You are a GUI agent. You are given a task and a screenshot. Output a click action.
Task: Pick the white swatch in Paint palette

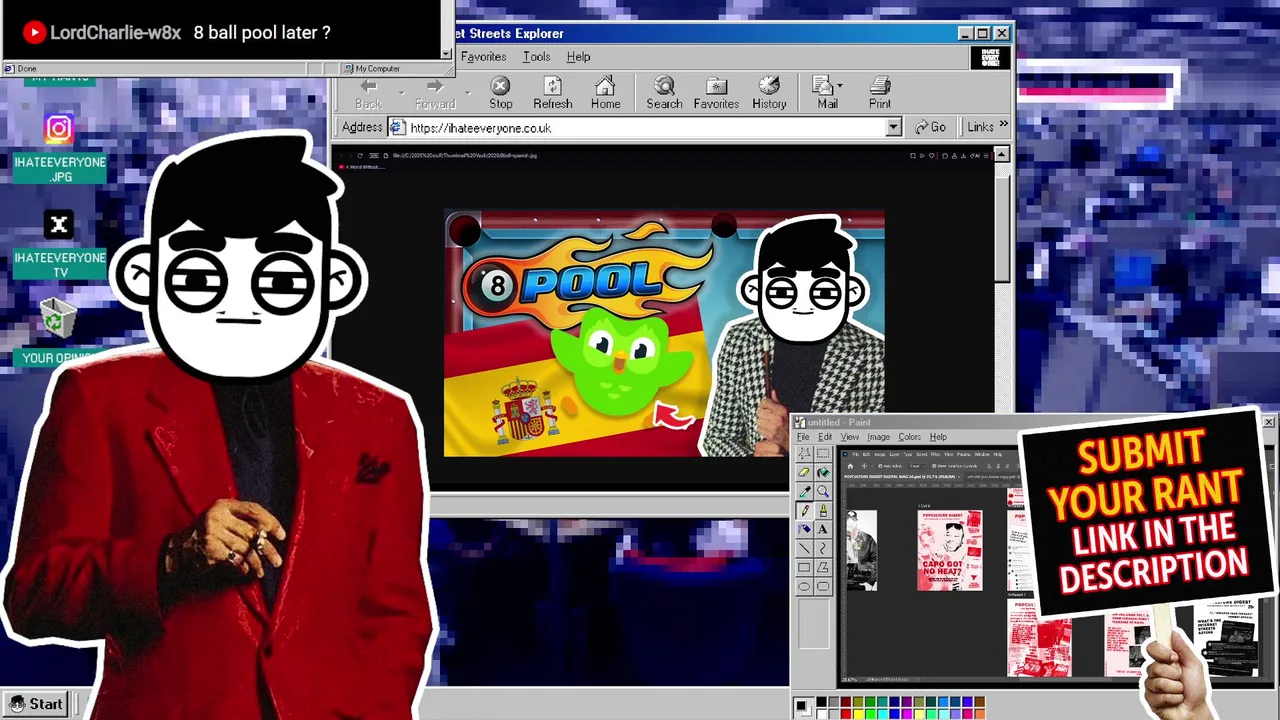click(x=822, y=714)
